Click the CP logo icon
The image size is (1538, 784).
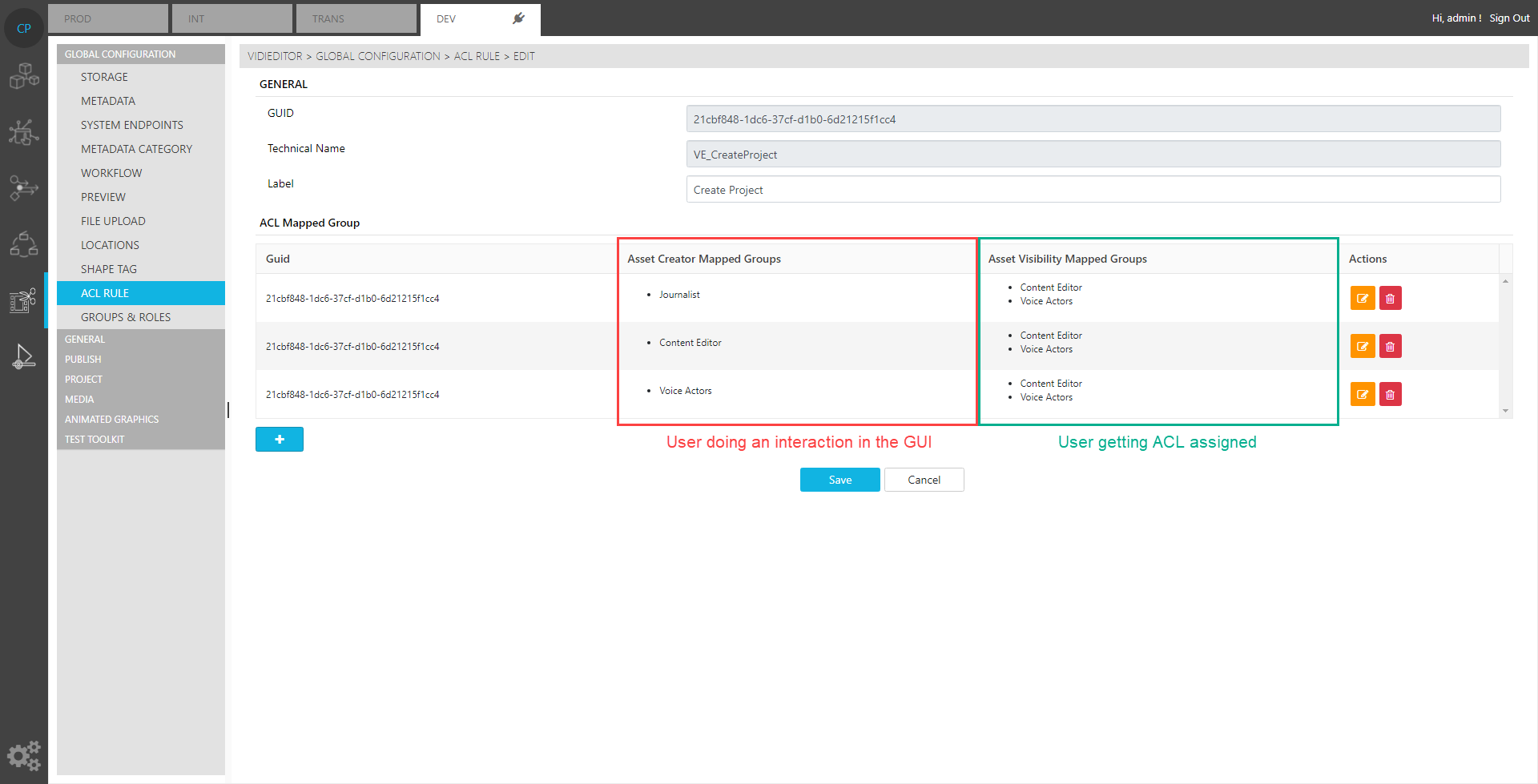pyautogui.click(x=23, y=28)
